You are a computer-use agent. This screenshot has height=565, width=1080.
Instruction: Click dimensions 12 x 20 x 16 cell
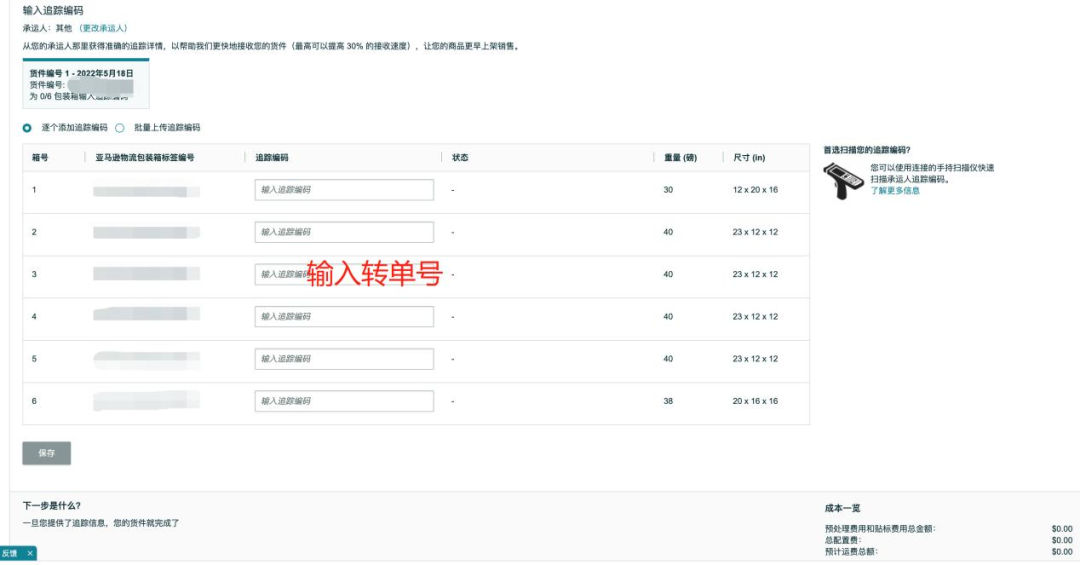click(x=756, y=189)
